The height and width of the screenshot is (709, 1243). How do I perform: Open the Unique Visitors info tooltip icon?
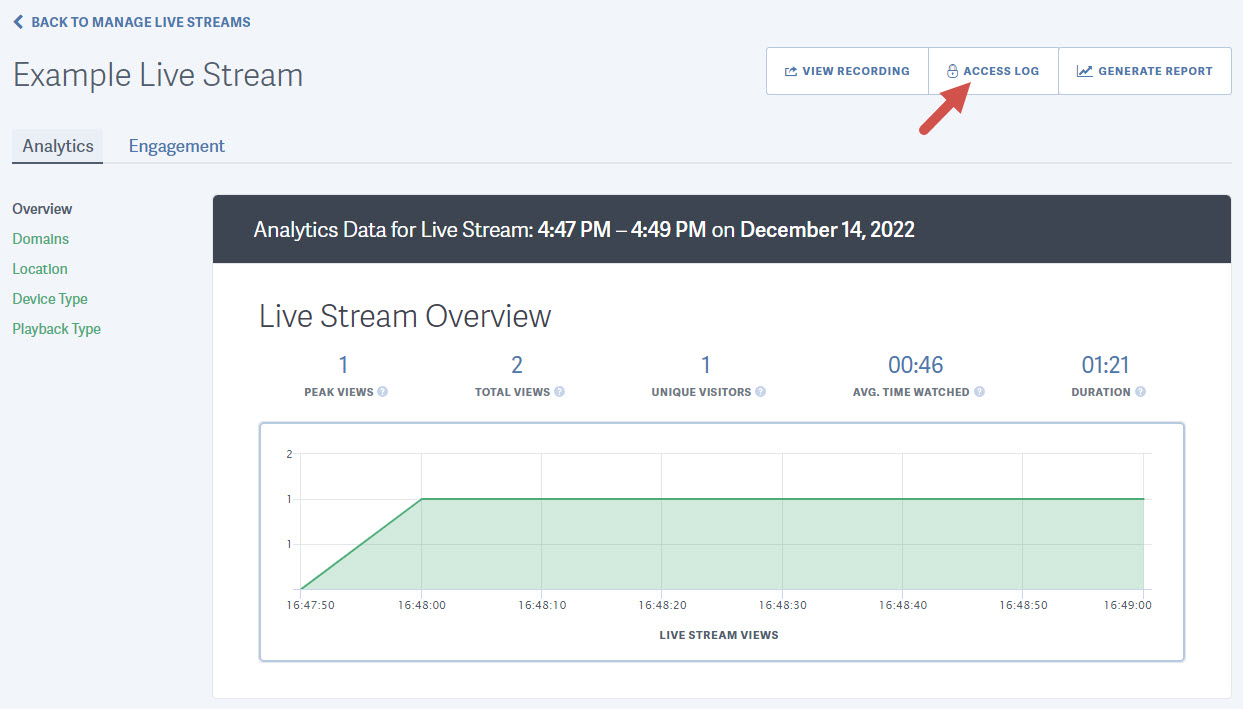(x=761, y=392)
